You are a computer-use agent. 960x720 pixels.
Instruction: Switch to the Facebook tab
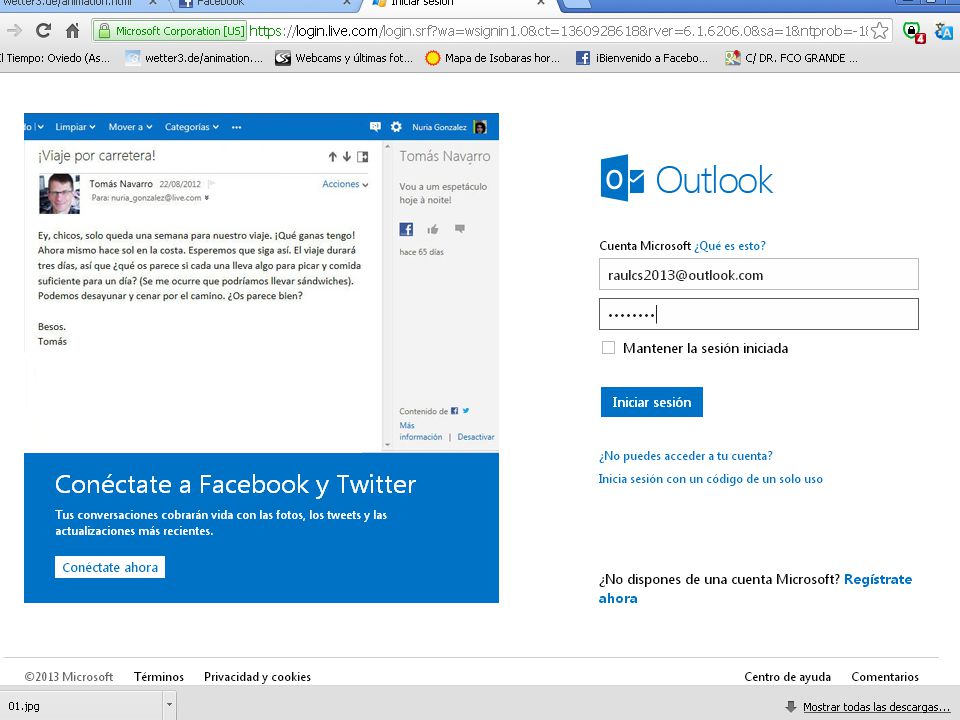click(265, 4)
